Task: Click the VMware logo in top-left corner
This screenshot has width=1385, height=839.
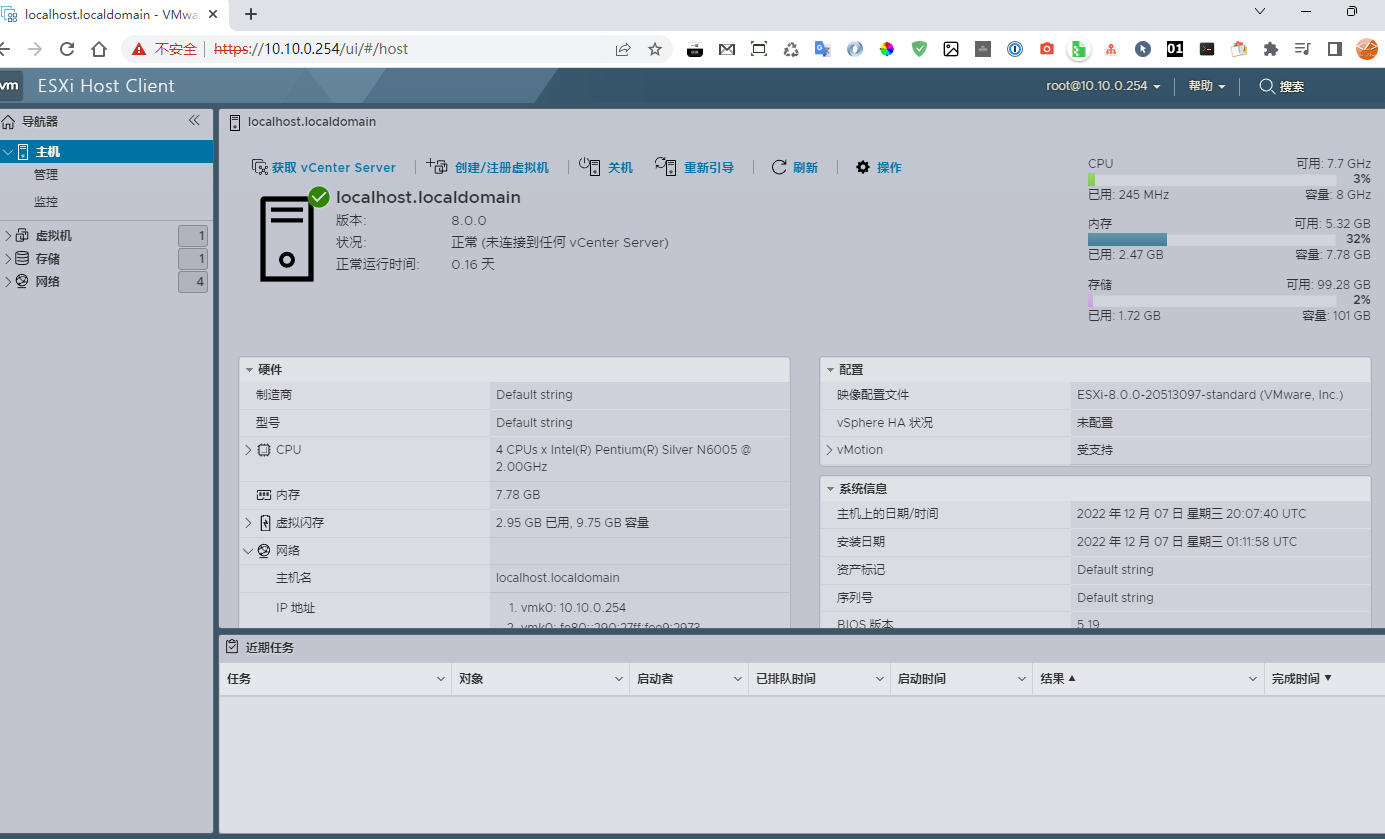Action: (x=10, y=86)
